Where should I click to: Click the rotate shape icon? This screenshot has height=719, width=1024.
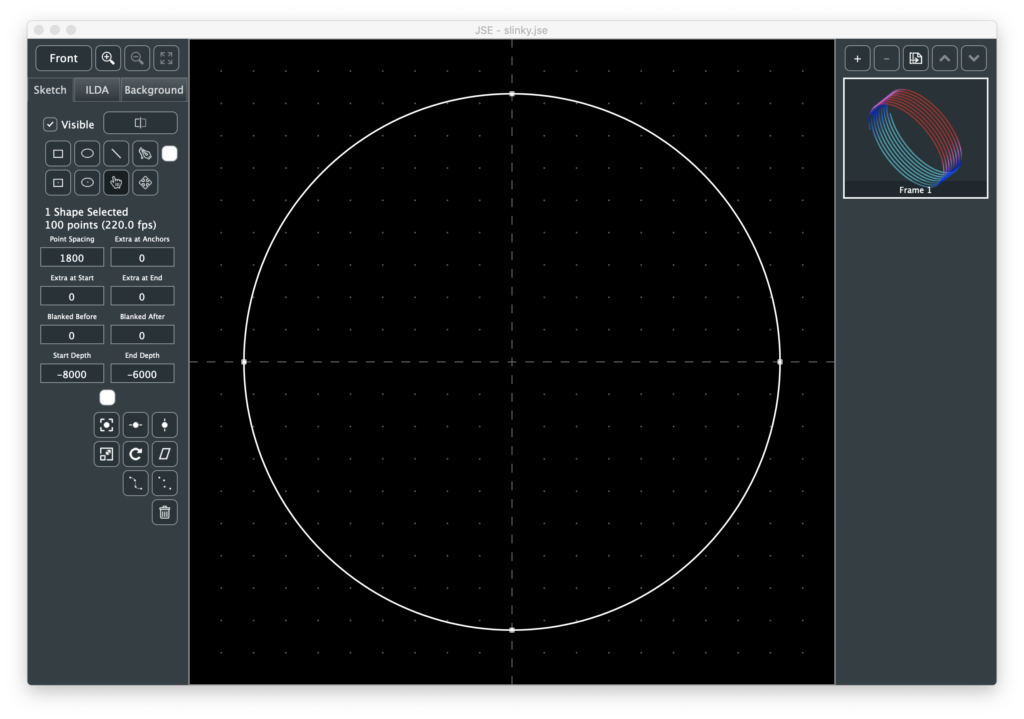(x=136, y=454)
